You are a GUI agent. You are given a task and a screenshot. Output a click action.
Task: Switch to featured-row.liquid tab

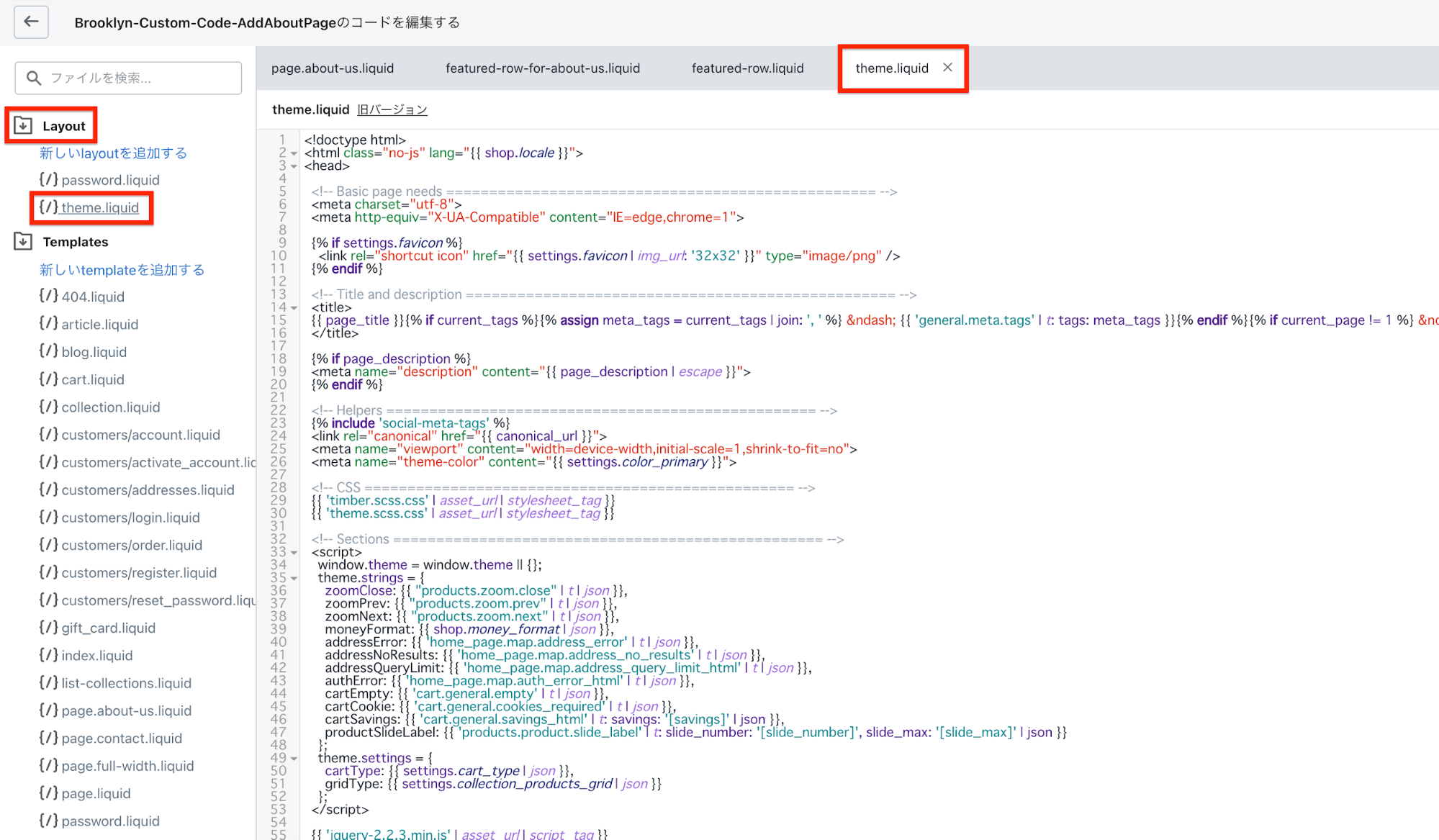click(x=747, y=68)
